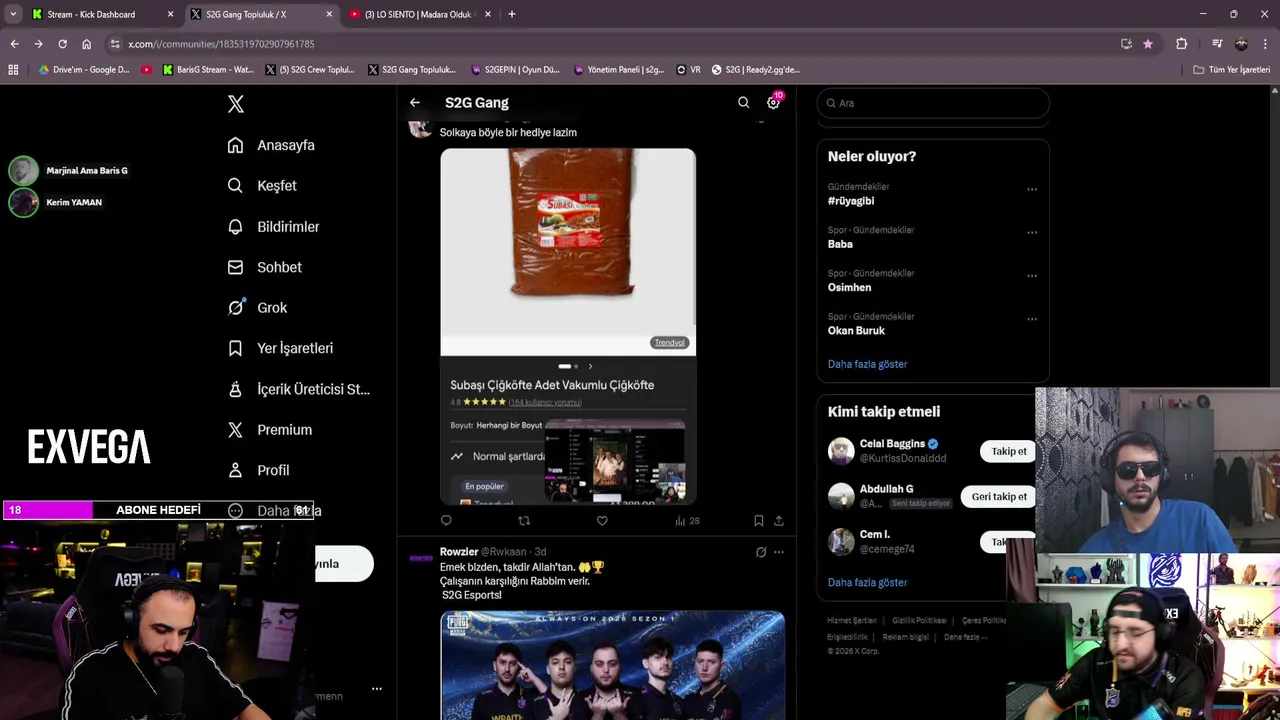Open more options for #rüyagibi trend
This screenshot has height=720, width=1280.
[1032, 189]
